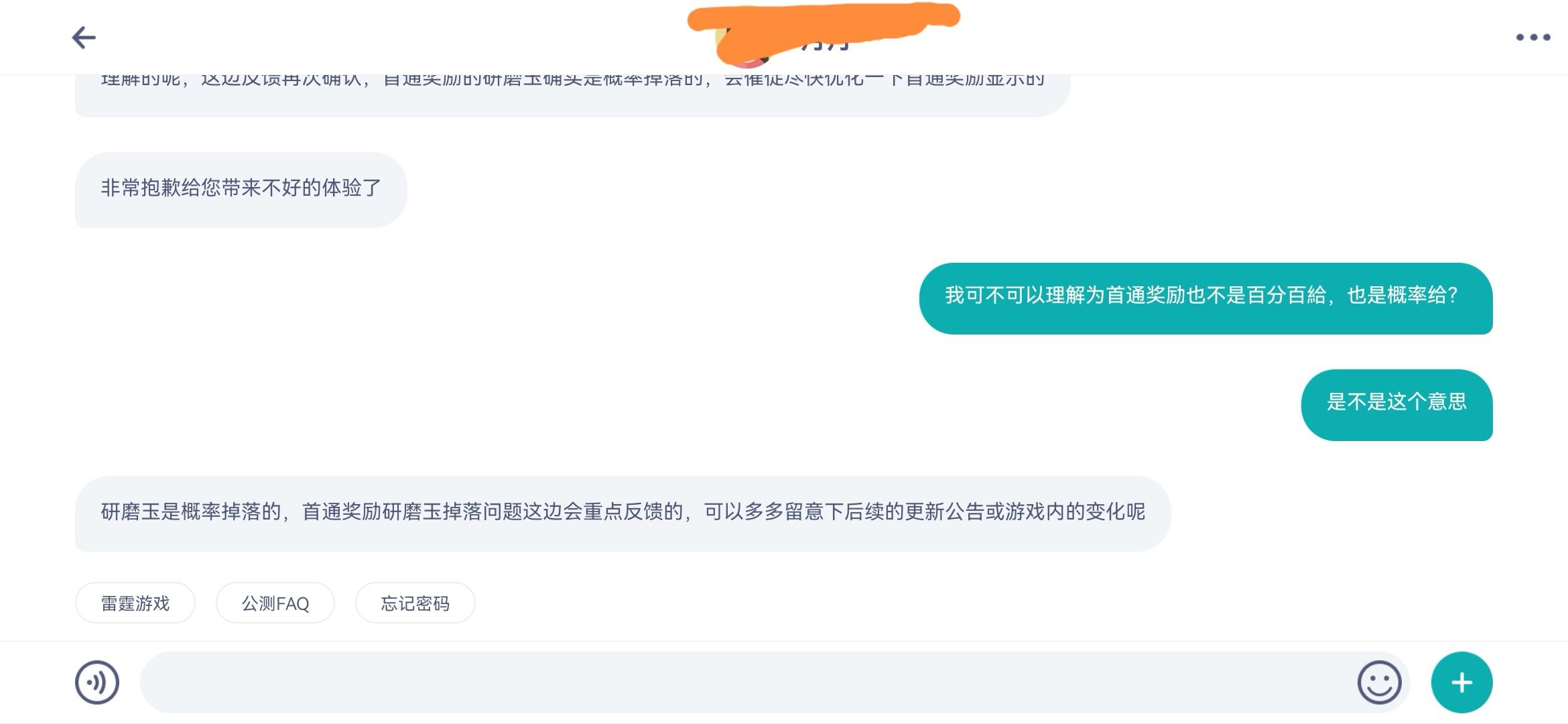Tap the reply bubble starting with 研磨玉是概率掉落的
Viewport: 1568px width, 724px height.
coord(623,514)
